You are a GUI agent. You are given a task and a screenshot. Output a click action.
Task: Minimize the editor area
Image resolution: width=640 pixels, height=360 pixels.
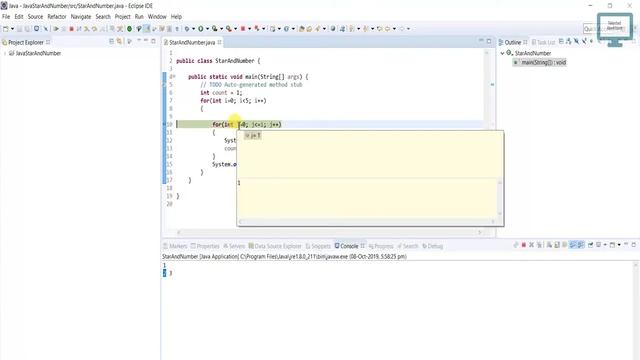coord(481,41)
